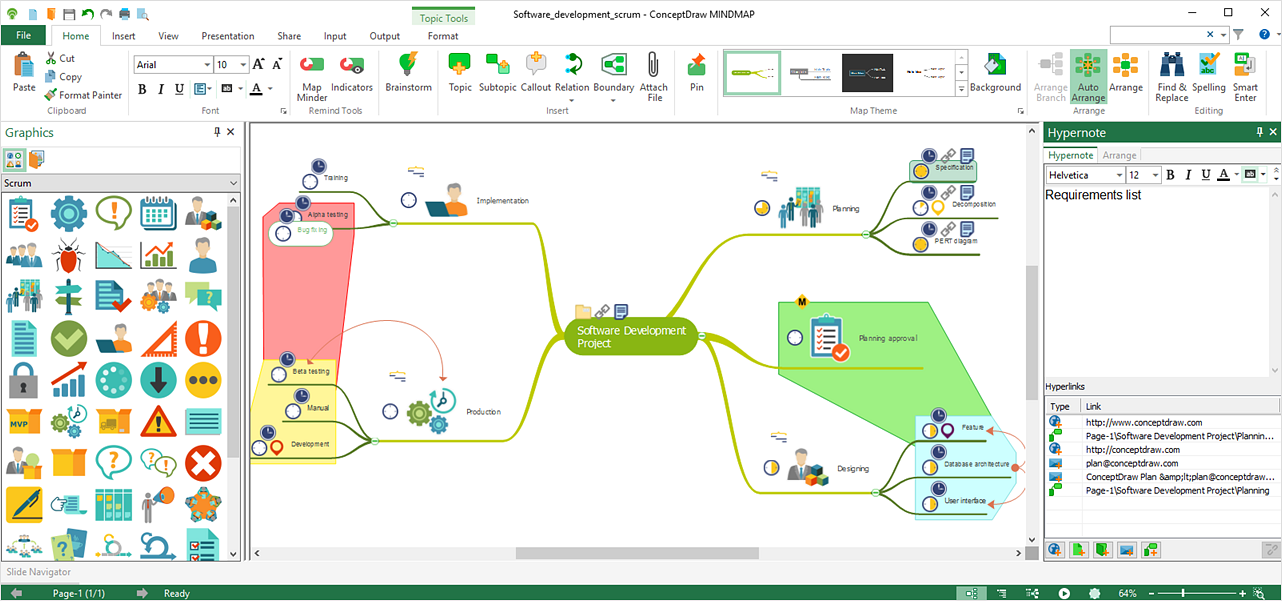Switch to the View ribbon tab

168,36
